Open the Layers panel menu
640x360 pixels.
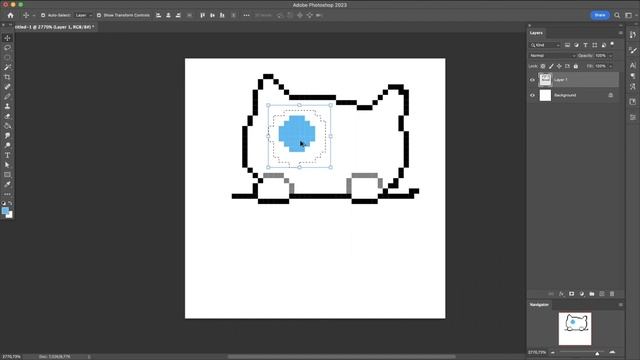(620, 33)
